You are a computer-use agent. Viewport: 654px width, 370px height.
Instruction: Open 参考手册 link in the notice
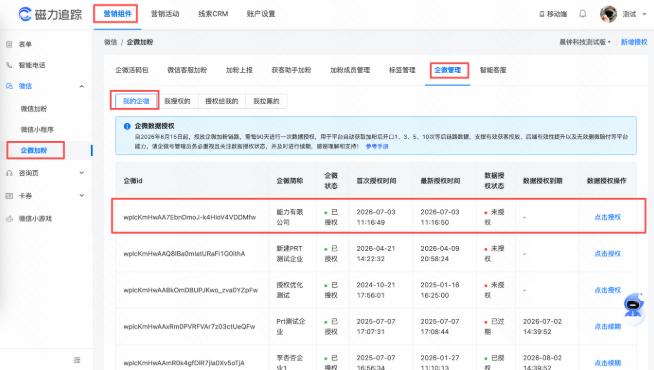tap(377, 146)
